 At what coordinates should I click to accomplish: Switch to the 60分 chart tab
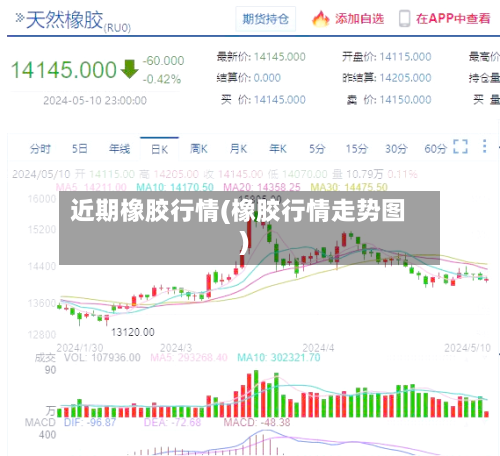(435, 149)
